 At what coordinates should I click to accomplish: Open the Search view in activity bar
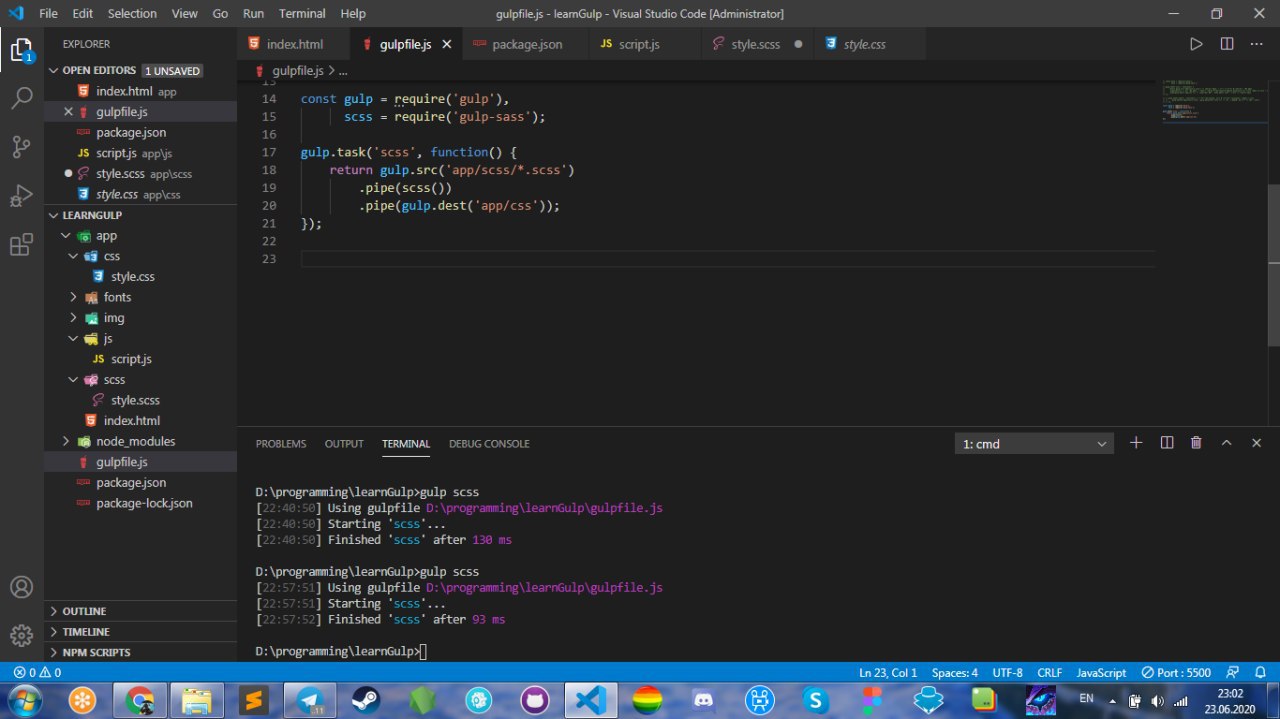(x=21, y=98)
